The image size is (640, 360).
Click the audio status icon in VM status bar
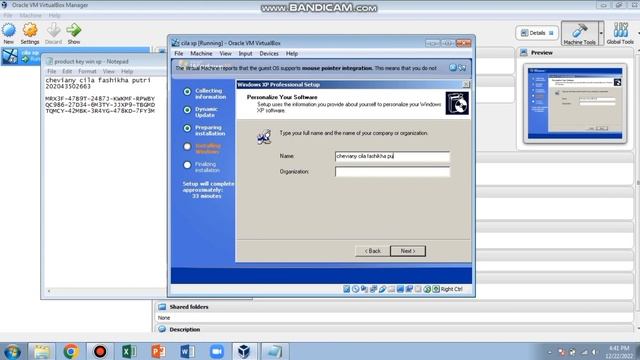tap(364, 289)
